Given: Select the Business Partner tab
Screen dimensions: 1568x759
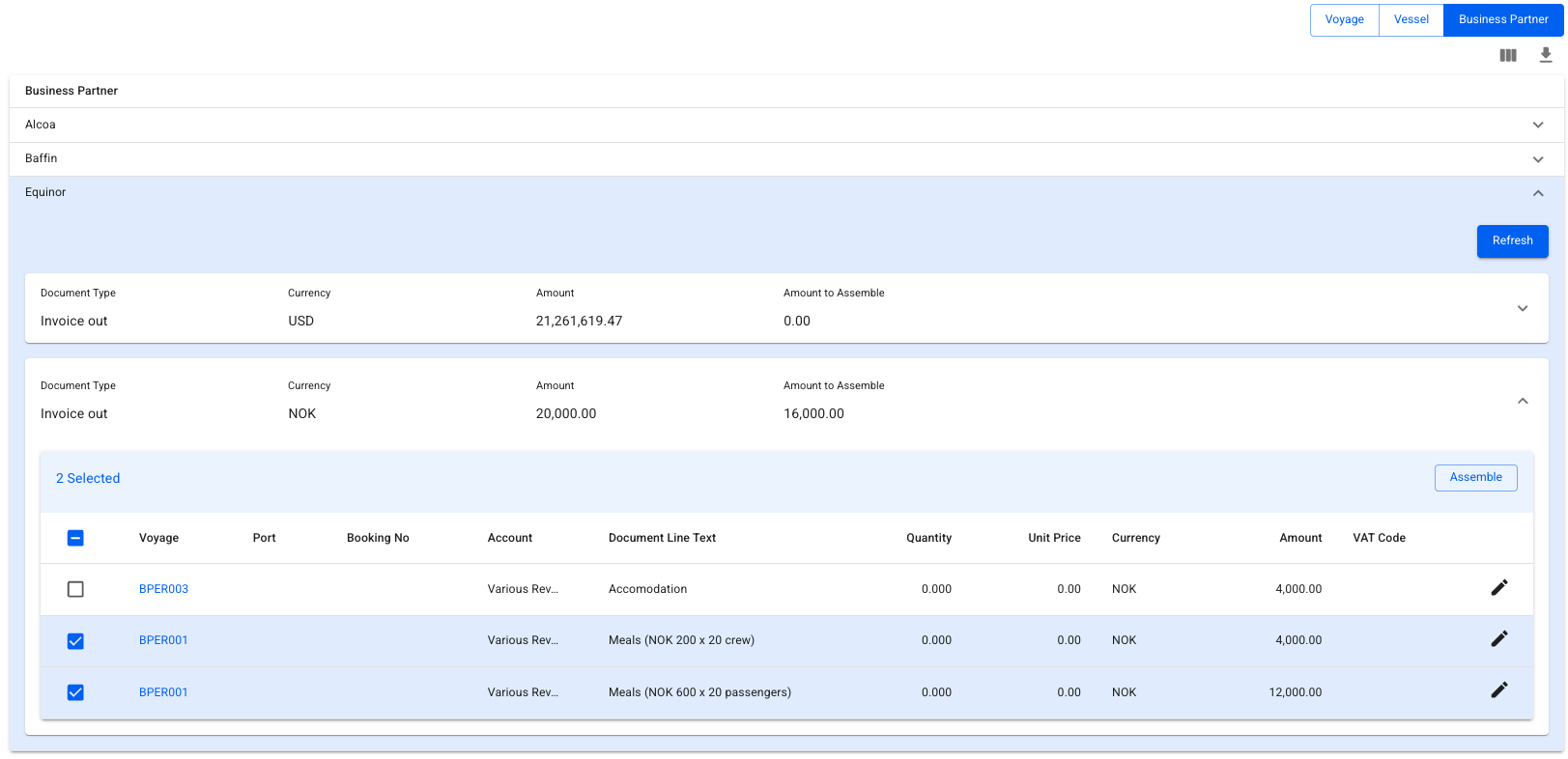Looking at the screenshot, I should point(1502,19).
